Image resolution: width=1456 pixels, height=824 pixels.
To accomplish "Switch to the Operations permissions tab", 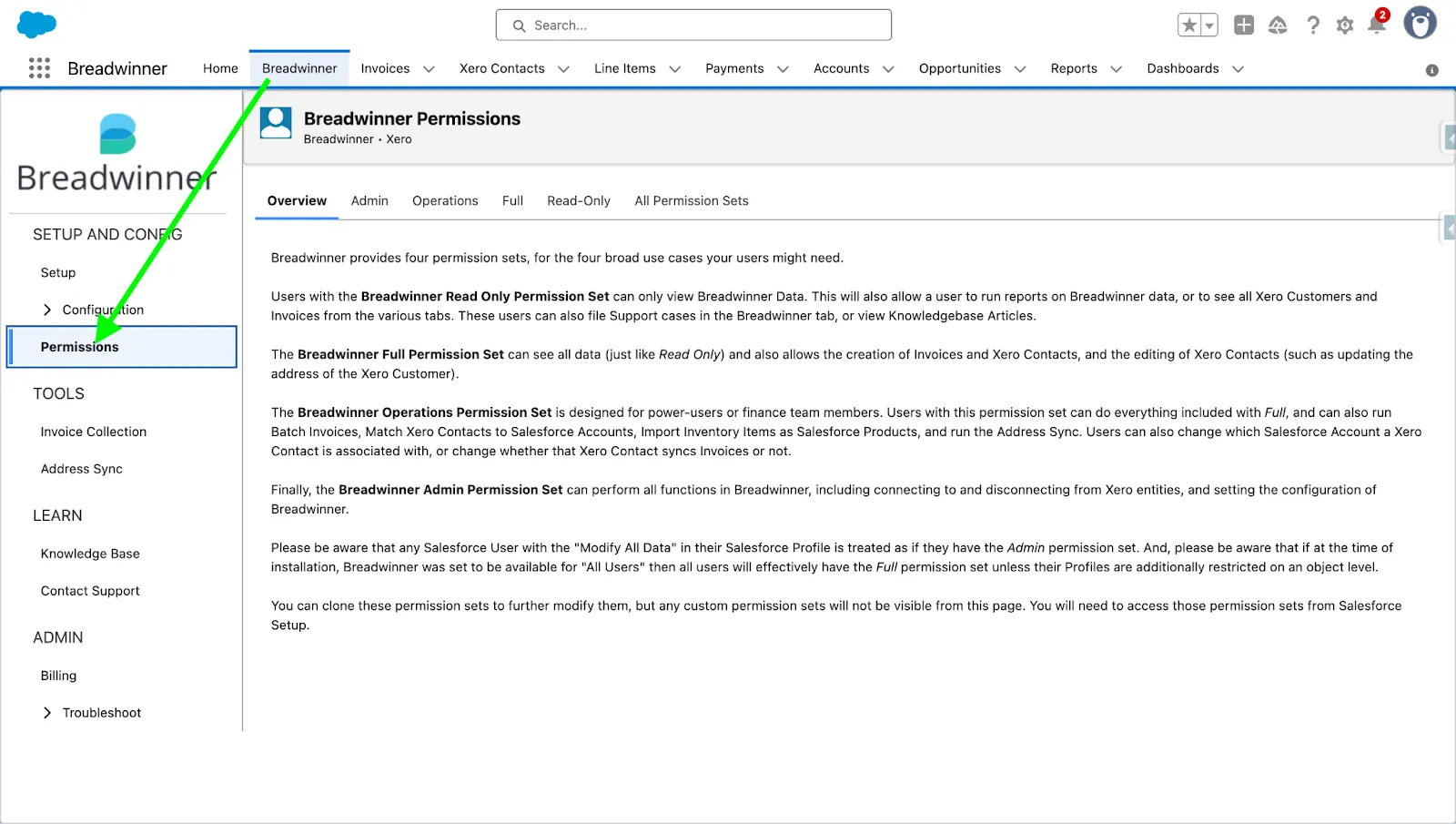I will tap(445, 200).
